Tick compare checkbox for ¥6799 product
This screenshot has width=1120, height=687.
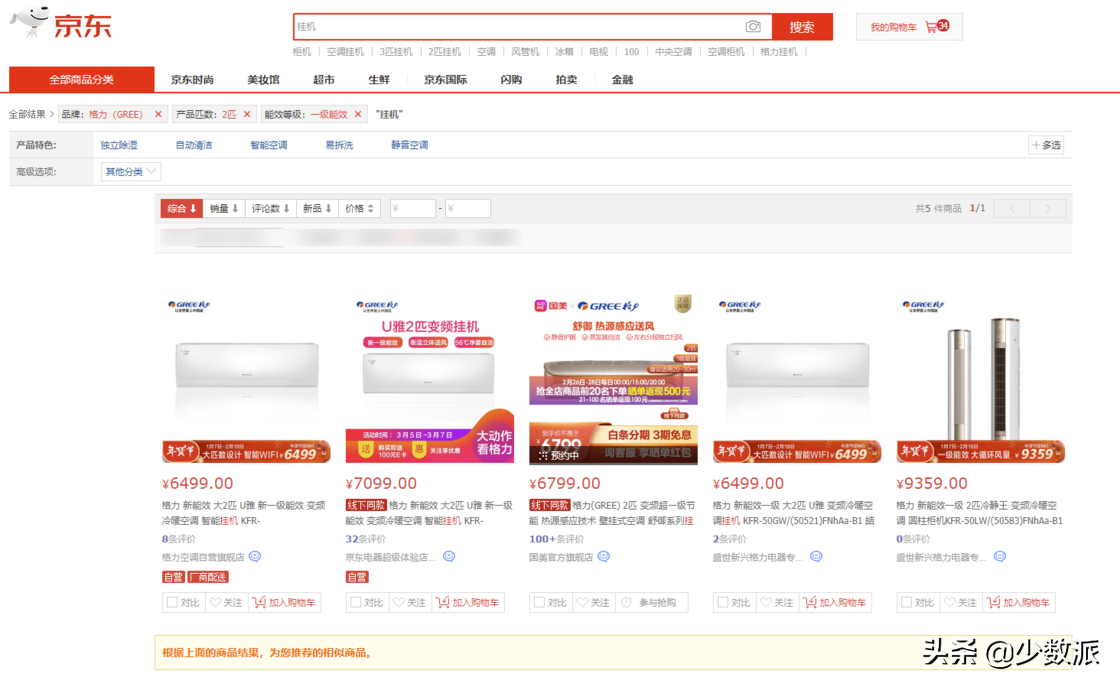(539, 603)
